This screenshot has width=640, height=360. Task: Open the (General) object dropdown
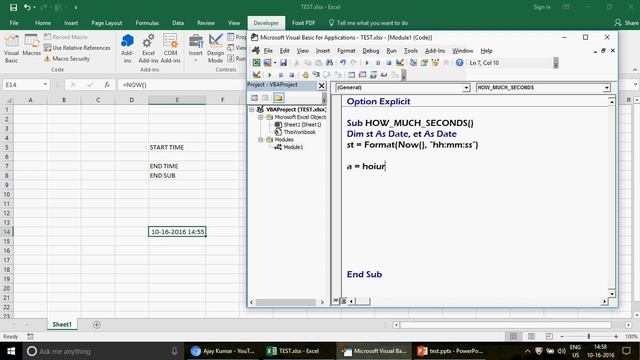pos(466,88)
